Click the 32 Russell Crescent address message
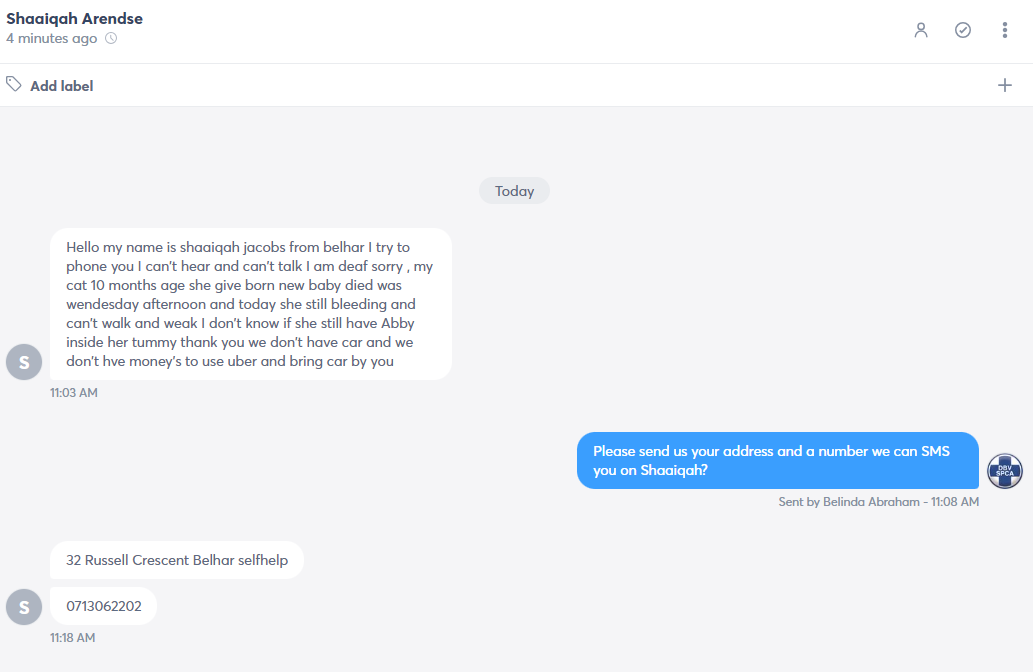Image resolution: width=1033 pixels, height=672 pixels. 177,560
